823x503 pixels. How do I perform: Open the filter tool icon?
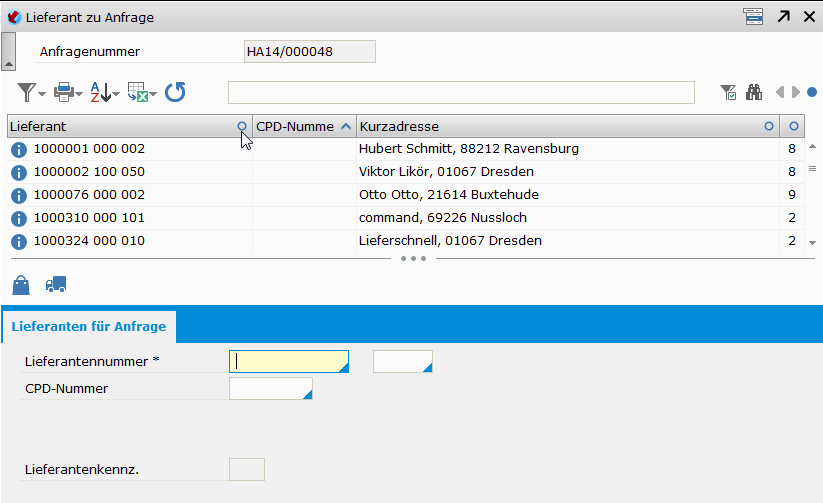pos(26,92)
